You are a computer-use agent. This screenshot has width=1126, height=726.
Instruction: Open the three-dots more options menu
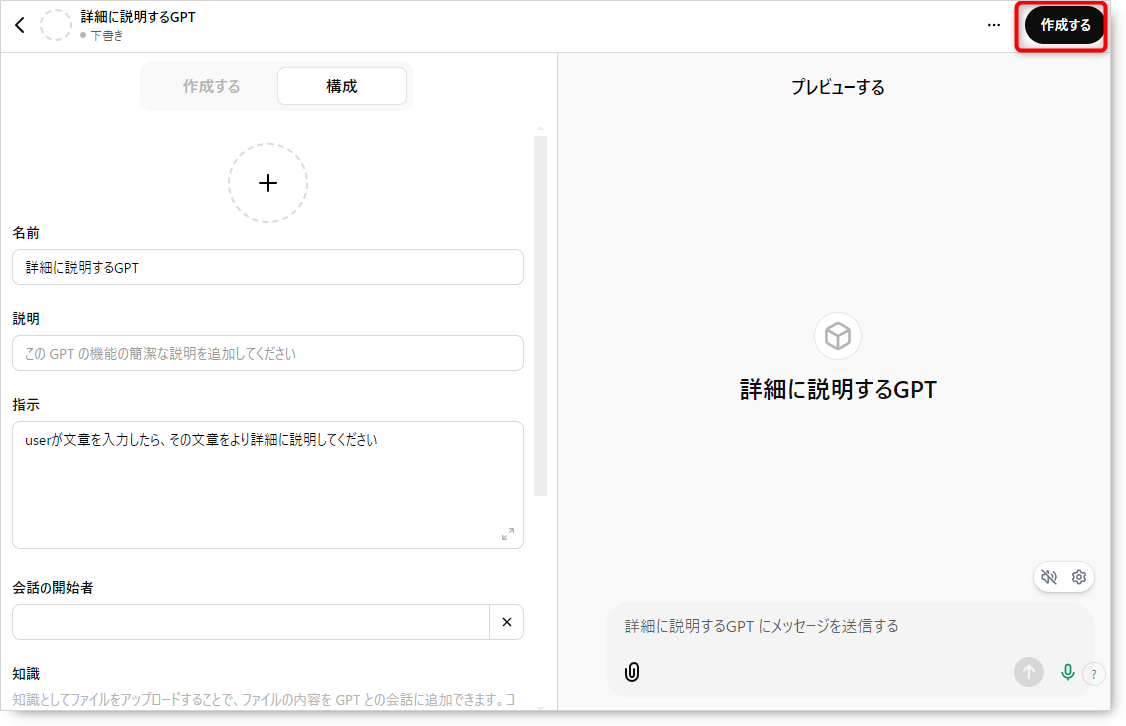click(993, 25)
